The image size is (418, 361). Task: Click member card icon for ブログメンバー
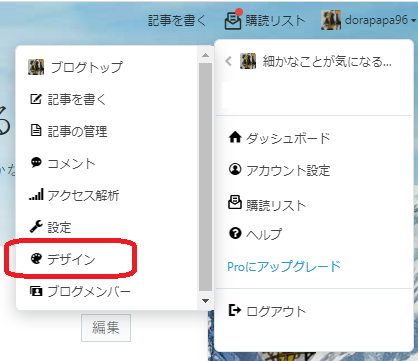[36, 291]
